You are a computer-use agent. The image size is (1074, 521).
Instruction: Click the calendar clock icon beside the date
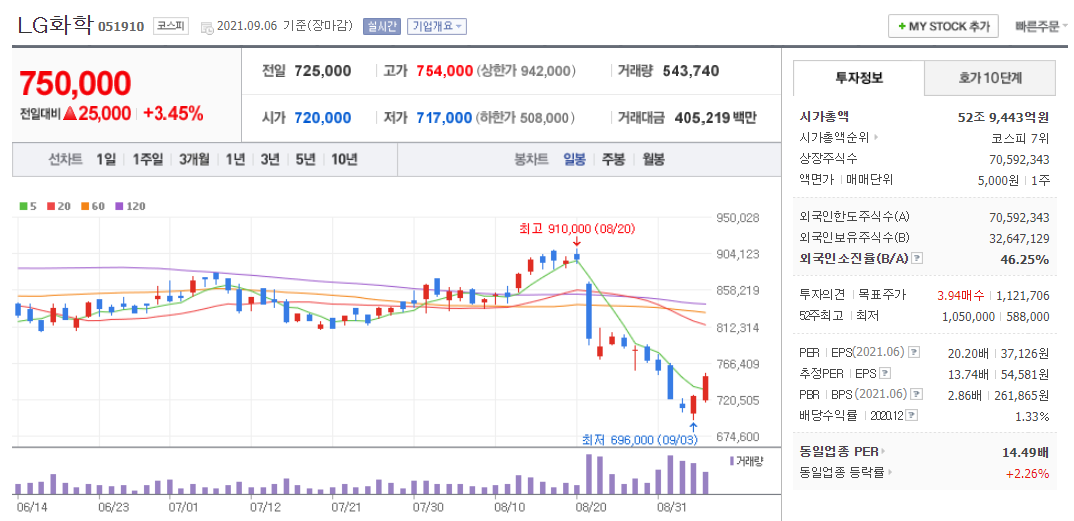point(207,27)
